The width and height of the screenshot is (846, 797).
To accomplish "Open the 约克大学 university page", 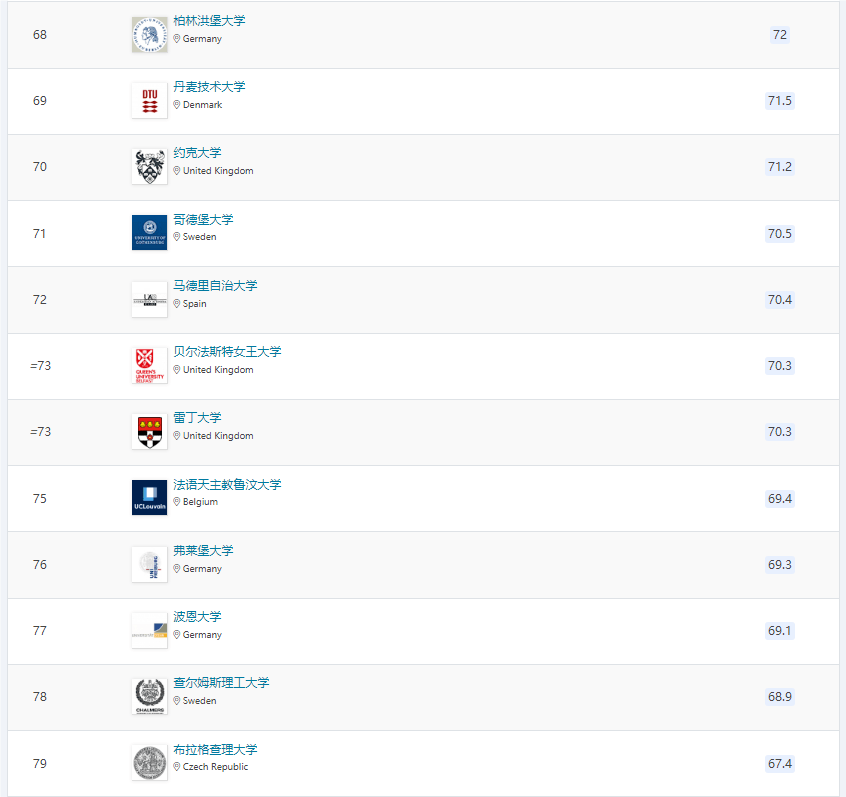I will click(x=197, y=153).
